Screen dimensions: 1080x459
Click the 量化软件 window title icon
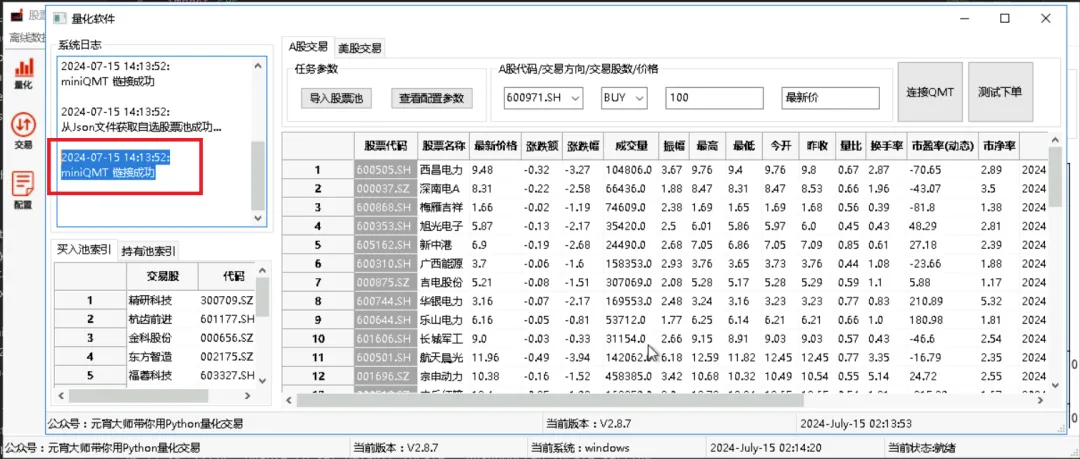(x=59, y=19)
